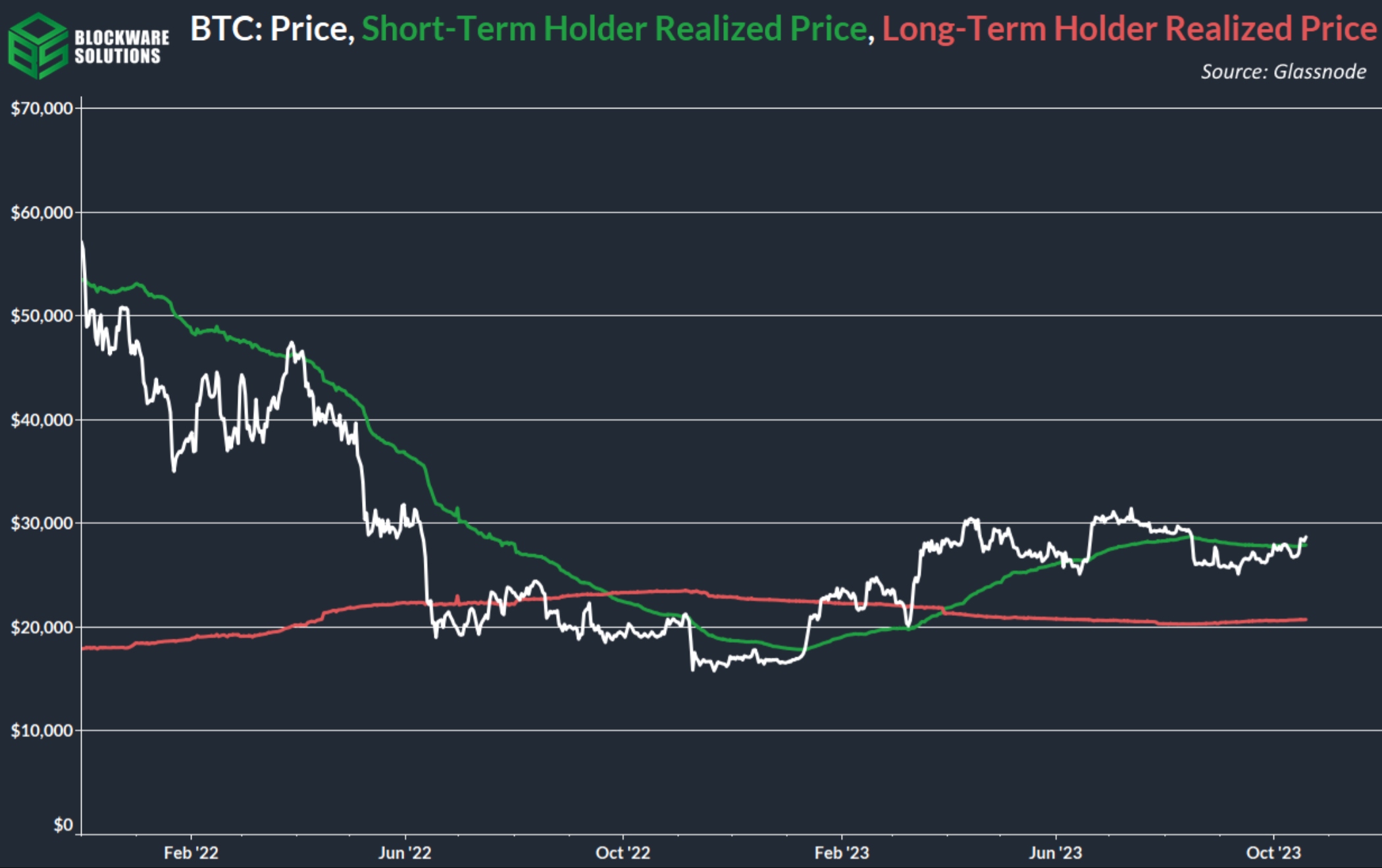Viewport: 1382px width, 868px height.
Task: Select the Oct '22 date label
Action: pos(623,853)
